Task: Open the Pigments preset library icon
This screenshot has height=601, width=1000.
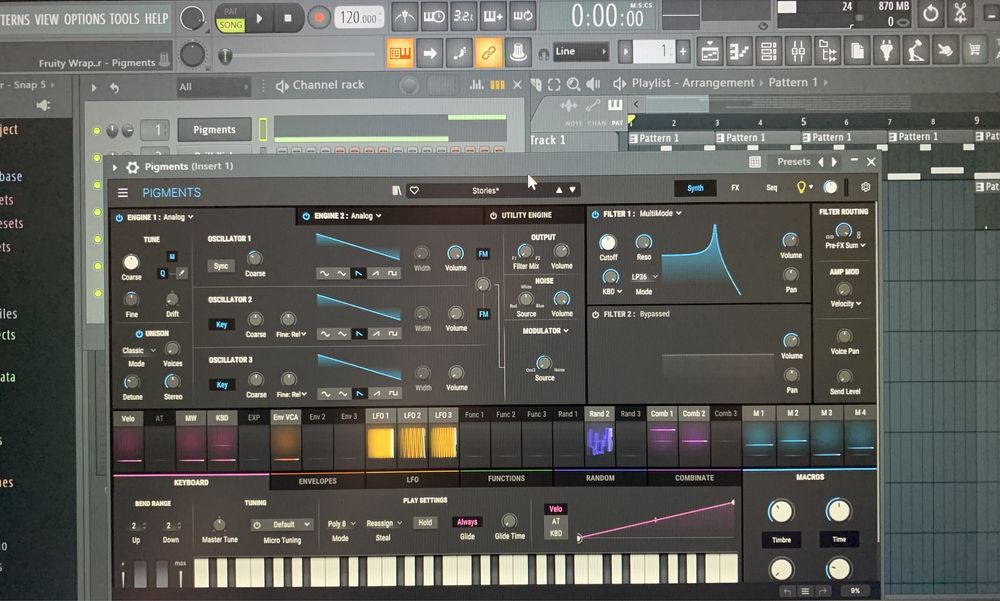Action: (x=397, y=190)
